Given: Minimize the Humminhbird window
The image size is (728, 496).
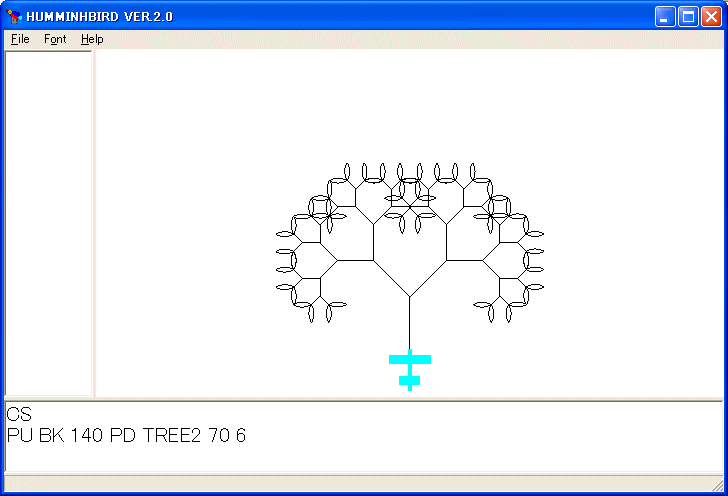Looking at the screenshot, I should coord(665,17).
